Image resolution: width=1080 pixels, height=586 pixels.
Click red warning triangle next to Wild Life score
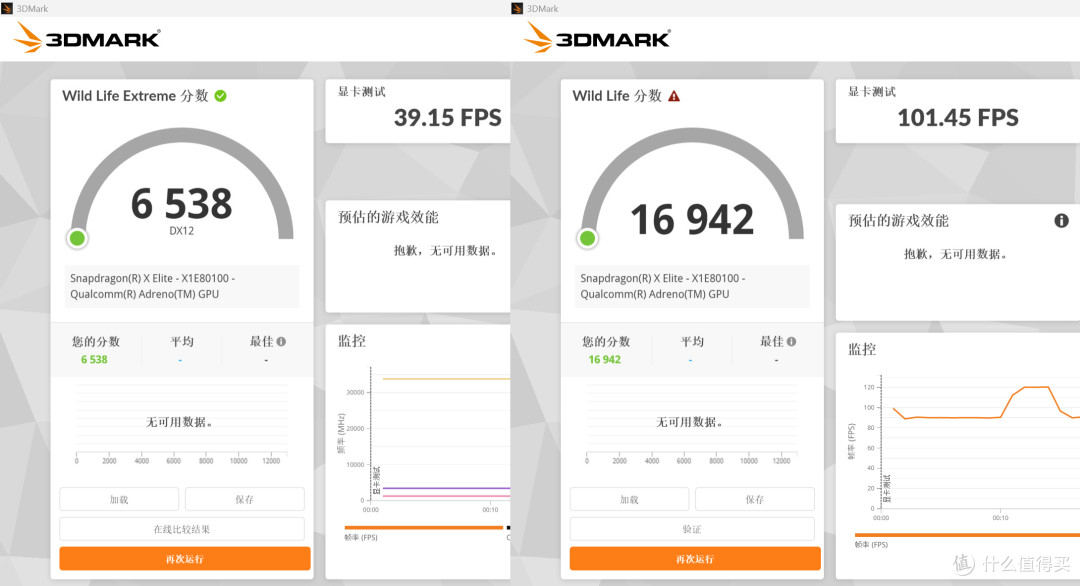pyautogui.click(x=674, y=96)
